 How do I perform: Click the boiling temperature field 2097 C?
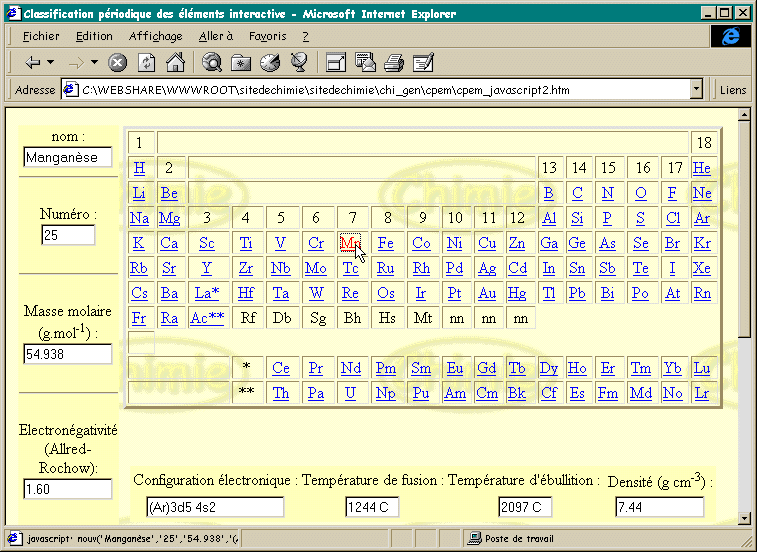coord(525,507)
